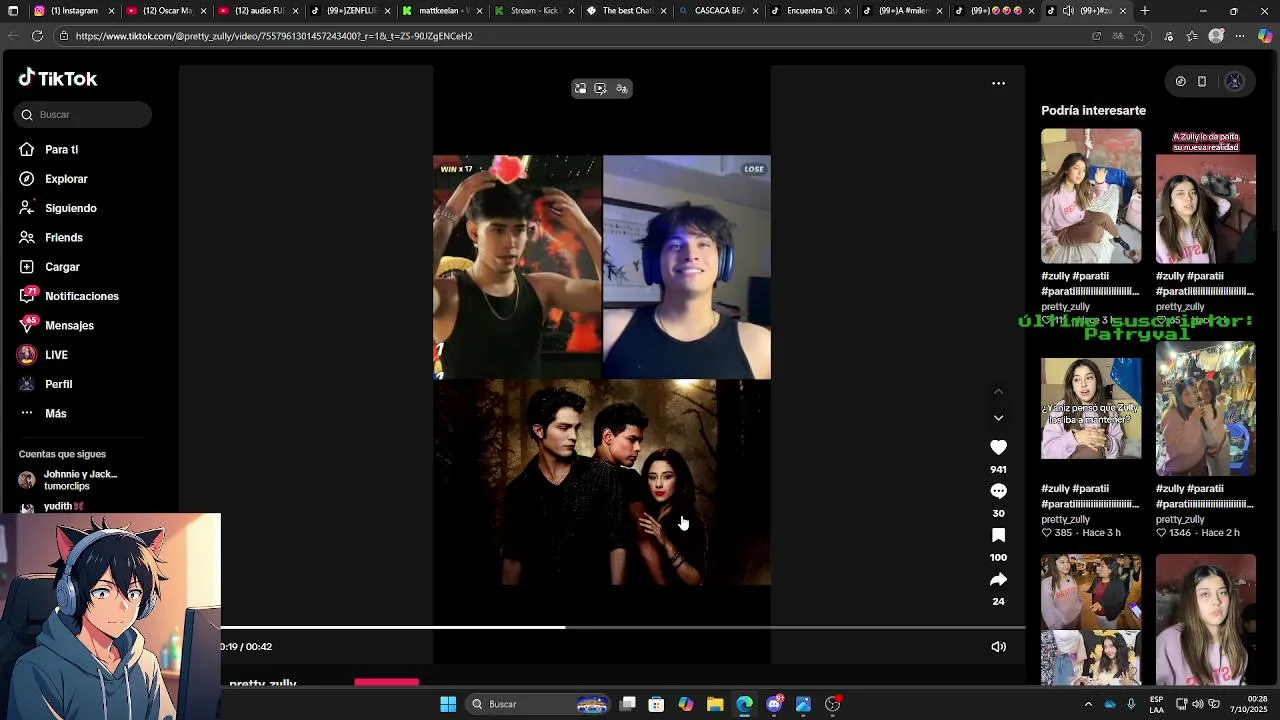Viewport: 1280px width, 720px height.
Task: Open the 1346 likes Hace 2 h video thumbnail
Action: (x=1206, y=408)
